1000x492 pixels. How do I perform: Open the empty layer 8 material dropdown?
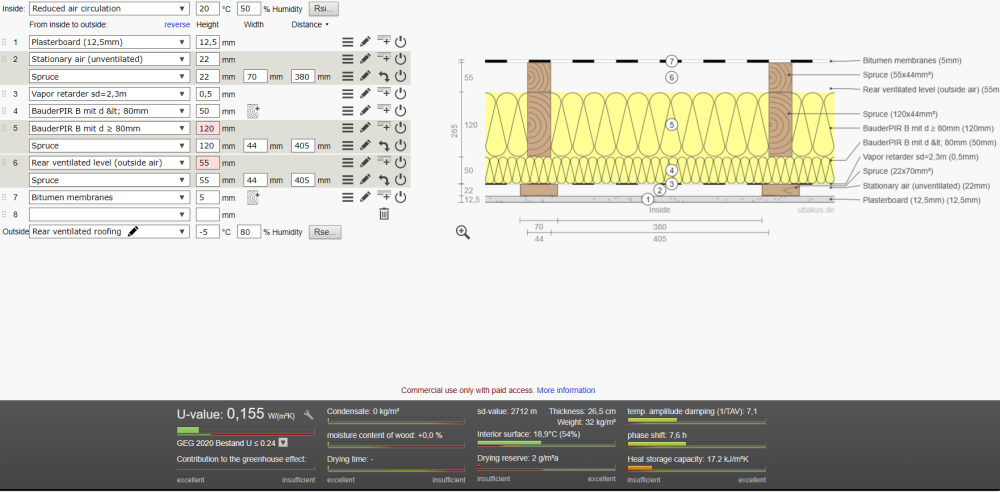[110, 214]
